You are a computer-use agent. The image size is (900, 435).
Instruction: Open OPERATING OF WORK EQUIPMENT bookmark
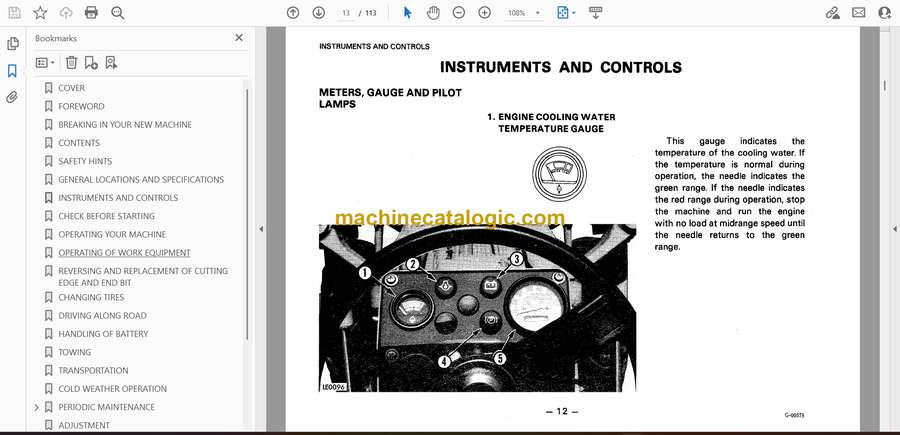[x=124, y=253]
